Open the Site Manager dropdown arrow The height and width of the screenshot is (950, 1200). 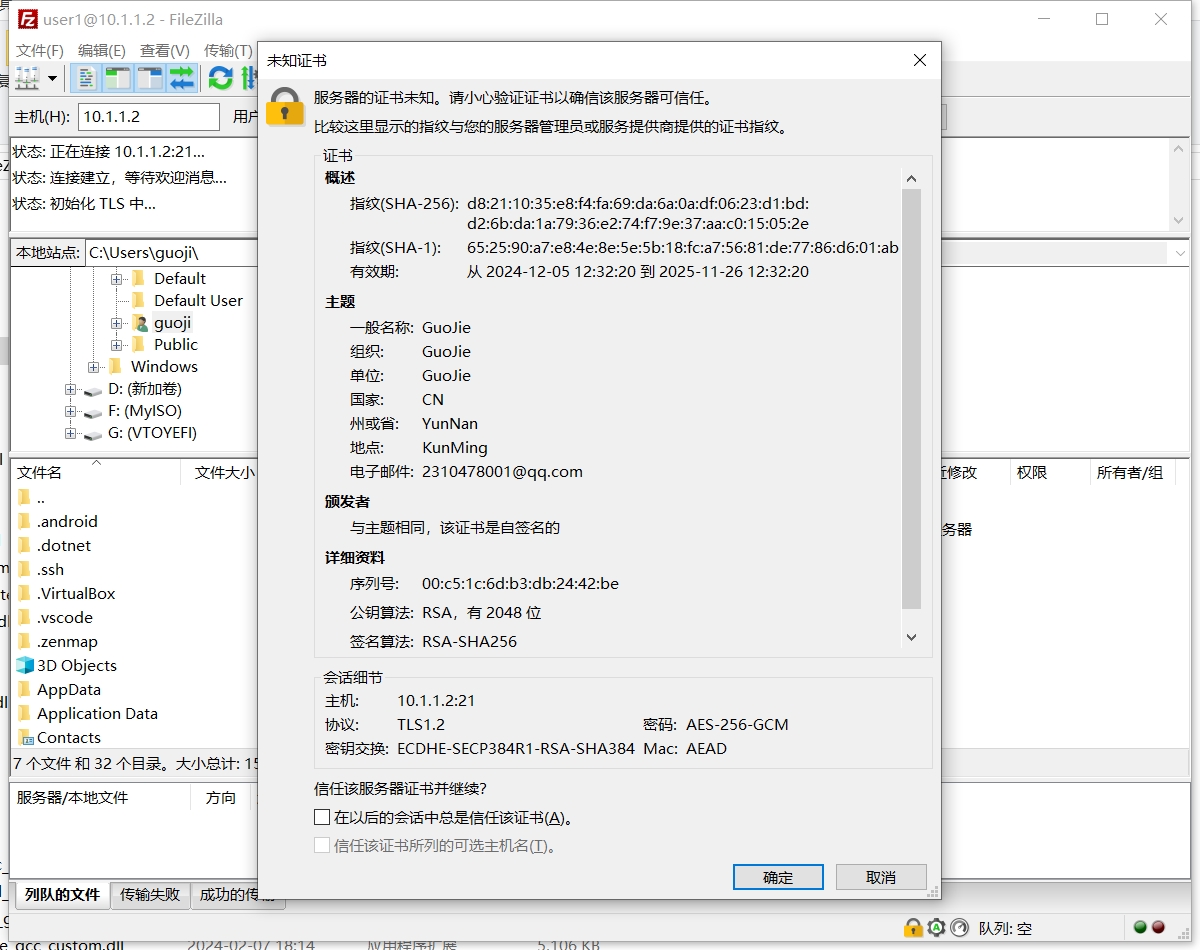coord(52,78)
